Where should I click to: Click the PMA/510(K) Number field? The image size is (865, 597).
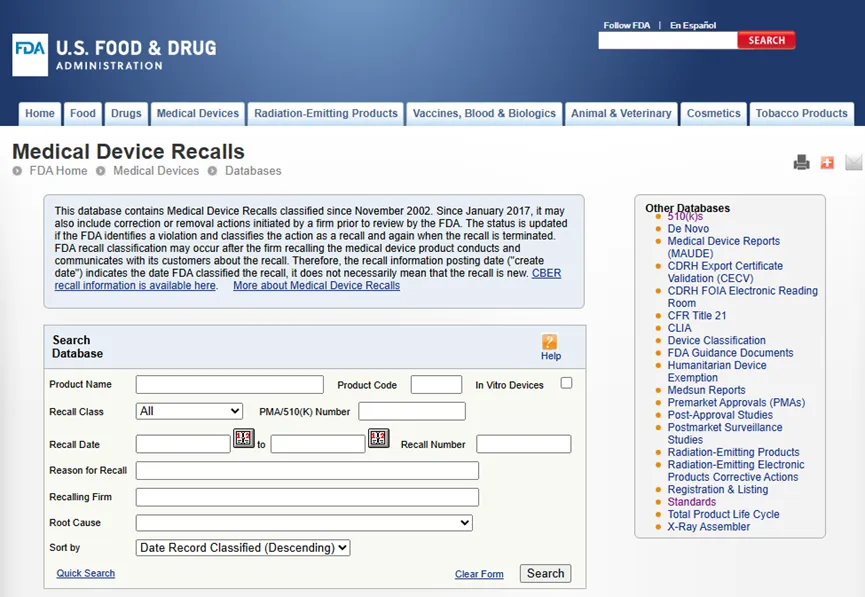[x=412, y=411]
